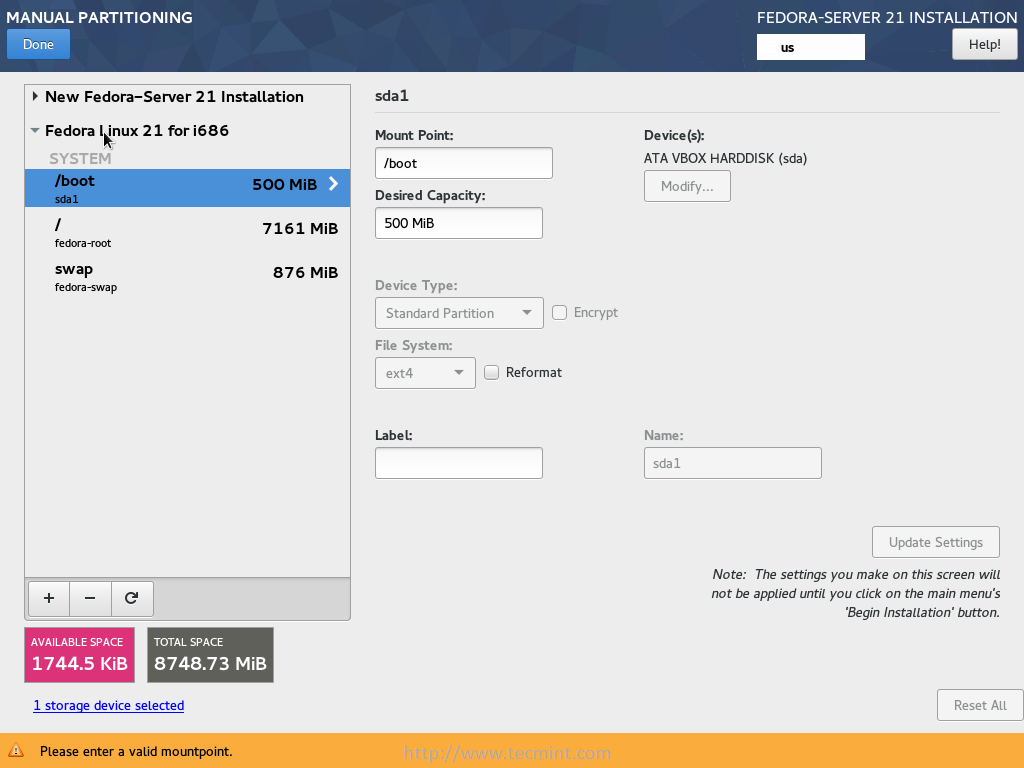Click the 7161 MiB size value

300,229
